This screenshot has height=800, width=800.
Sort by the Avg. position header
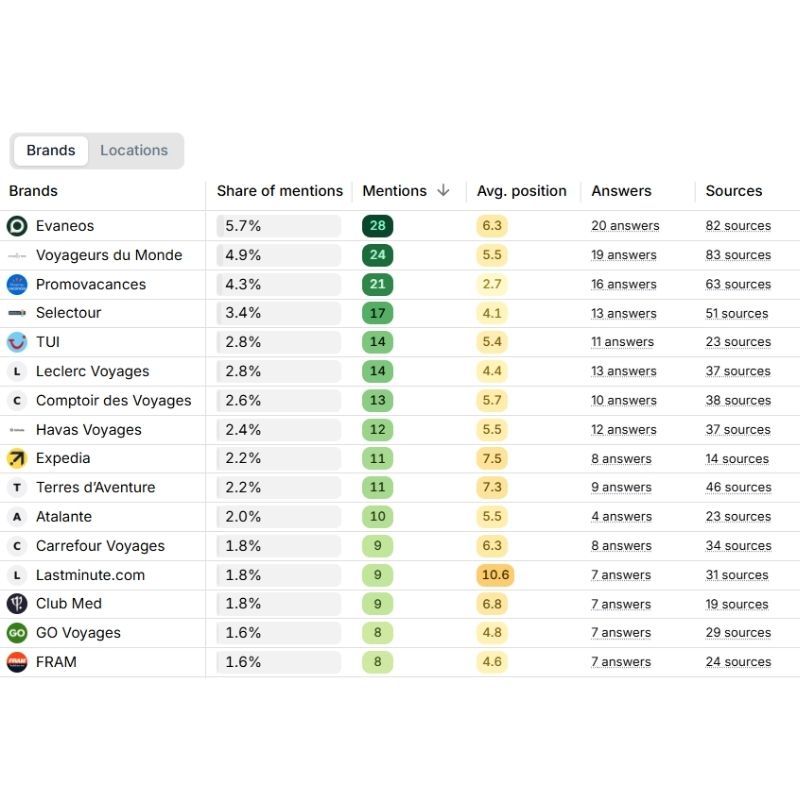[x=521, y=191]
